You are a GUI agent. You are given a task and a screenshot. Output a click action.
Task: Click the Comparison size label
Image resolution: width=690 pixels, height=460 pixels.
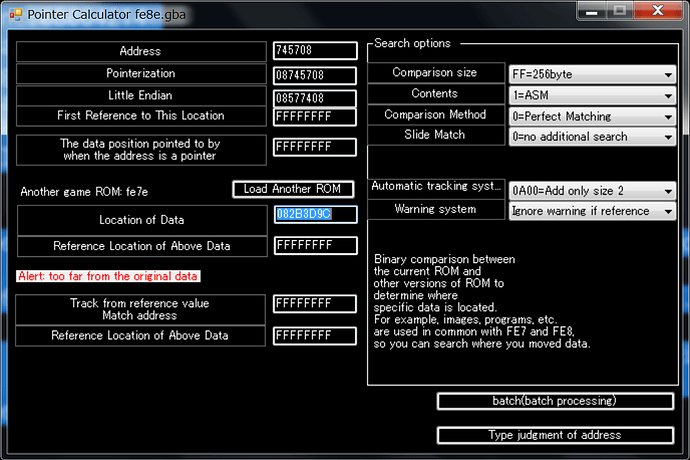coord(435,73)
